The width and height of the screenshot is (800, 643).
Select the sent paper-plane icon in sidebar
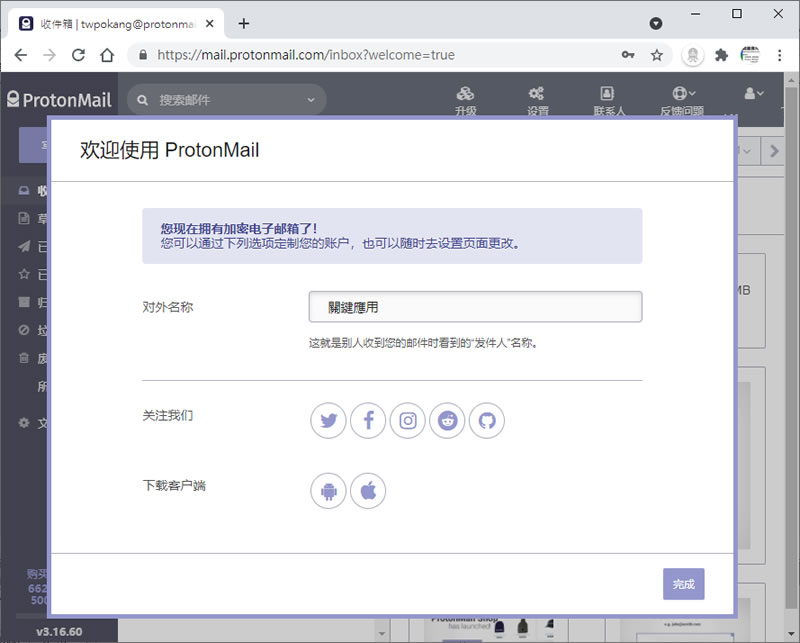point(24,246)
